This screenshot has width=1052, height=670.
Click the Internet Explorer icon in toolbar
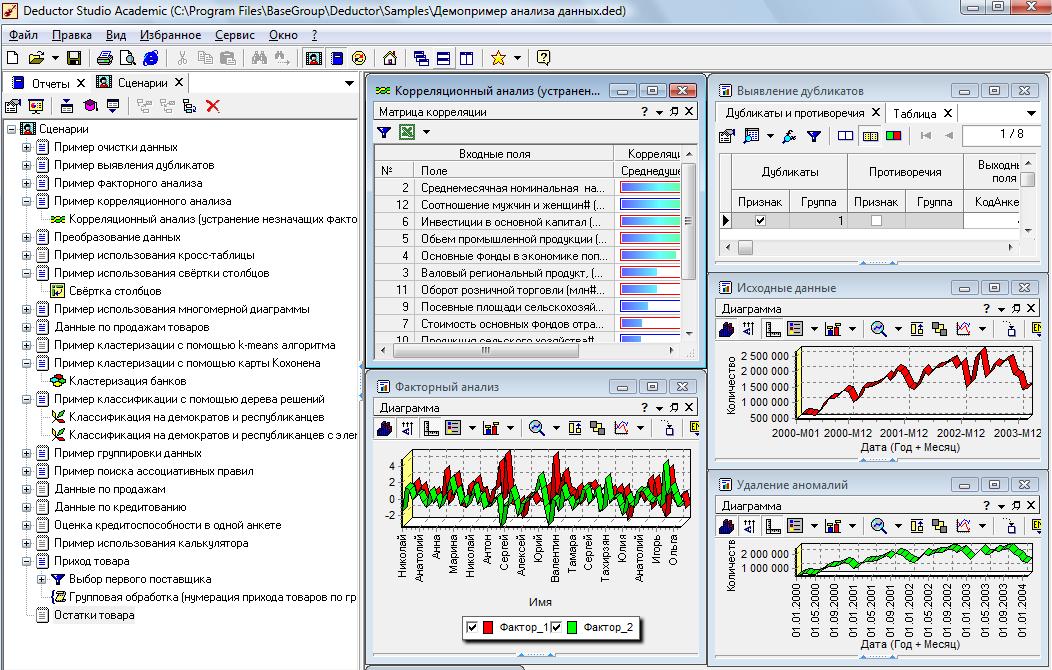151,58
